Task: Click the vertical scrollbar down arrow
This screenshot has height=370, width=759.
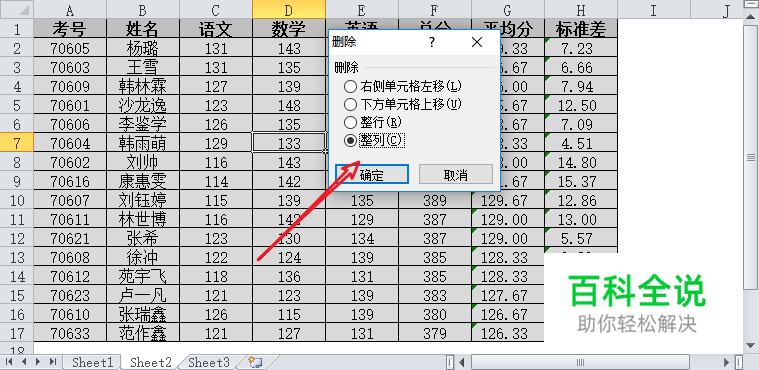Action: coord(751,346)
